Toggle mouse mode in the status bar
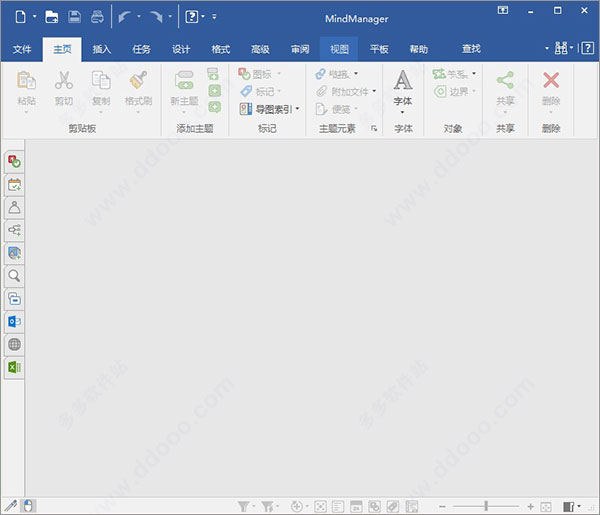Screen dimensions: 600x515 (28, 506)
